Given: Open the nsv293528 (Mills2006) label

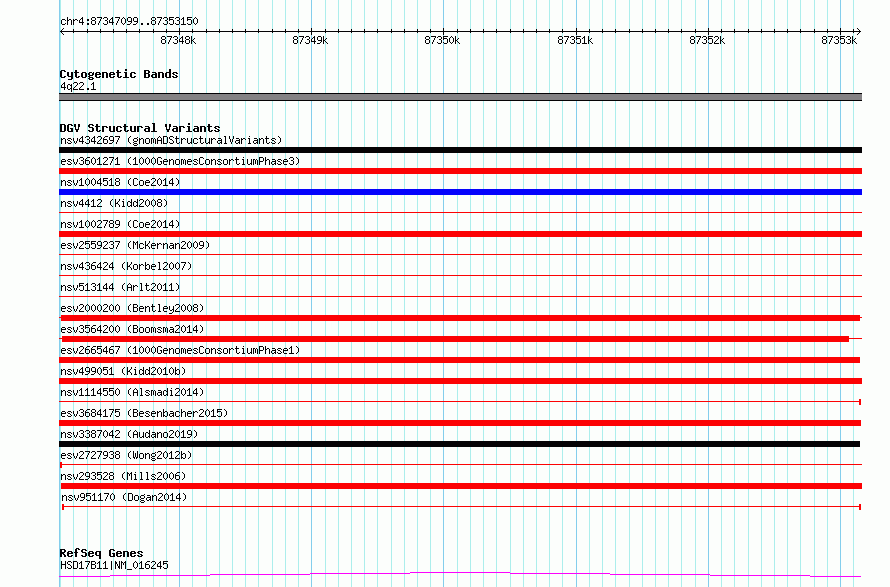Looking at the screenshot, I should click(123, 476).
